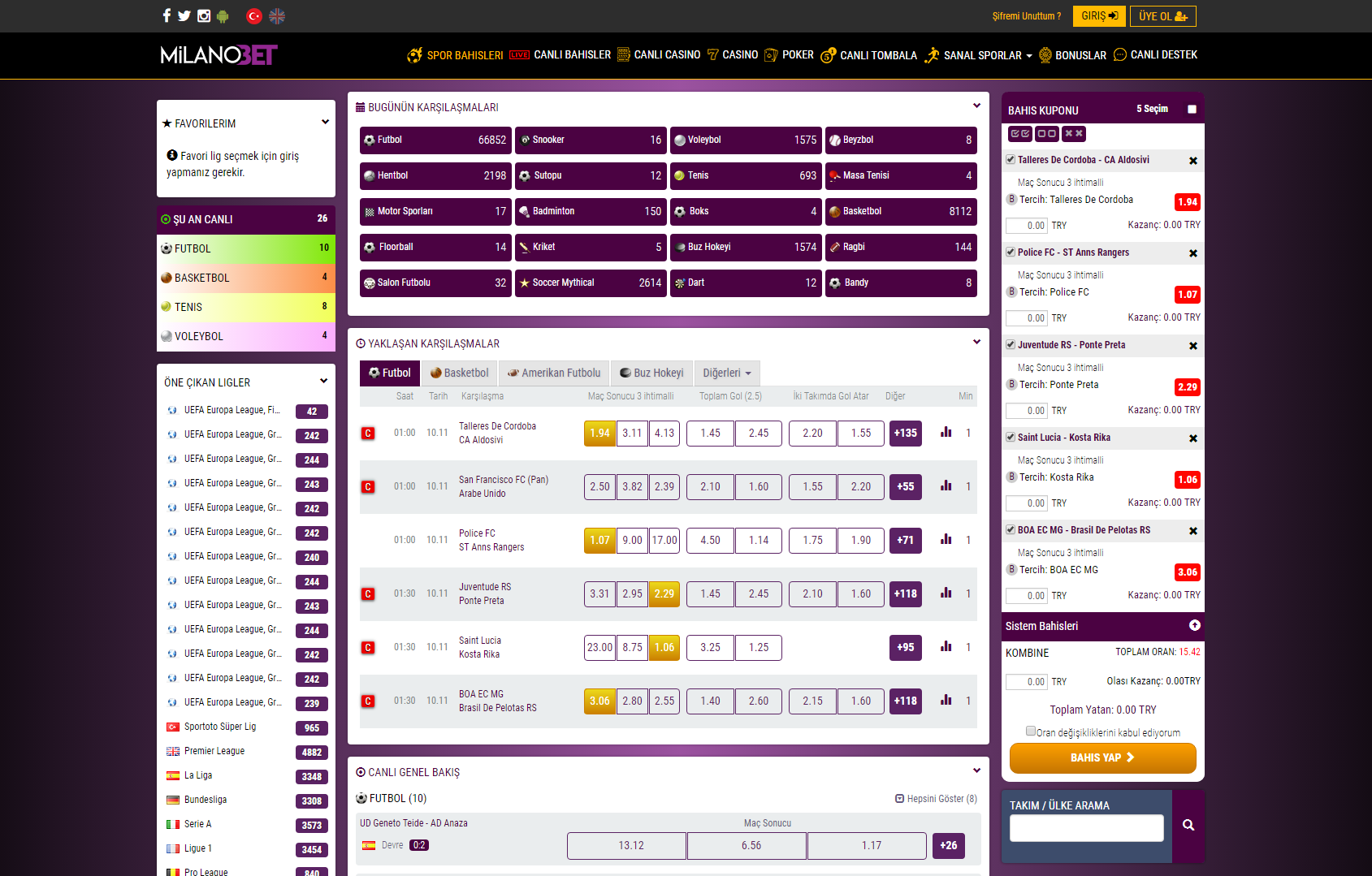Switch to the Basketbol tab
Viewport: 1372px width, 876px height.
click(460, 373)
